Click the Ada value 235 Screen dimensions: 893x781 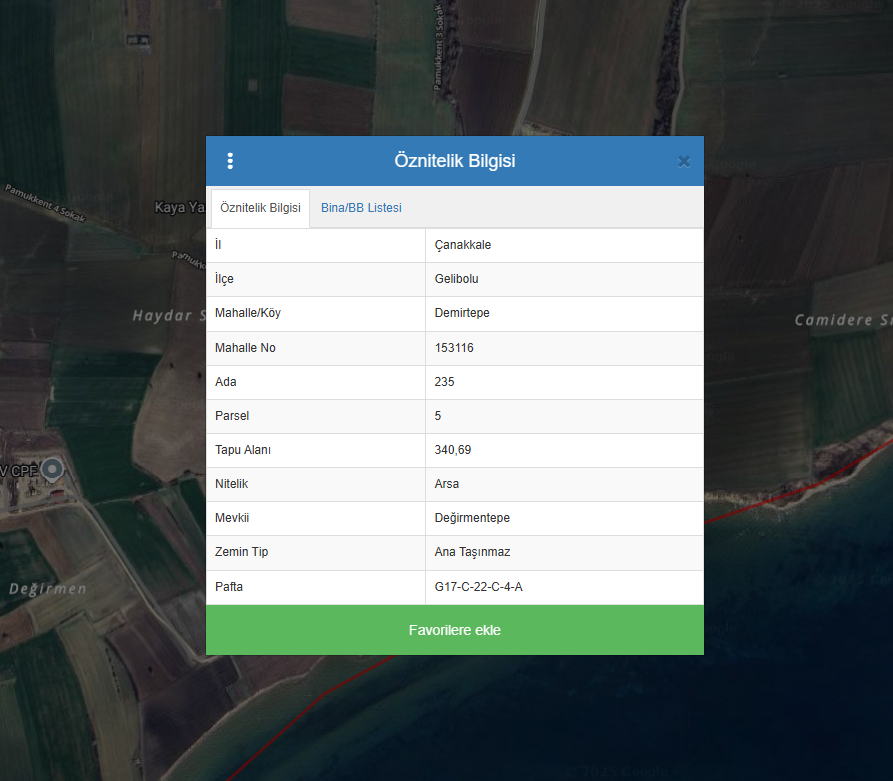[445, 382]
